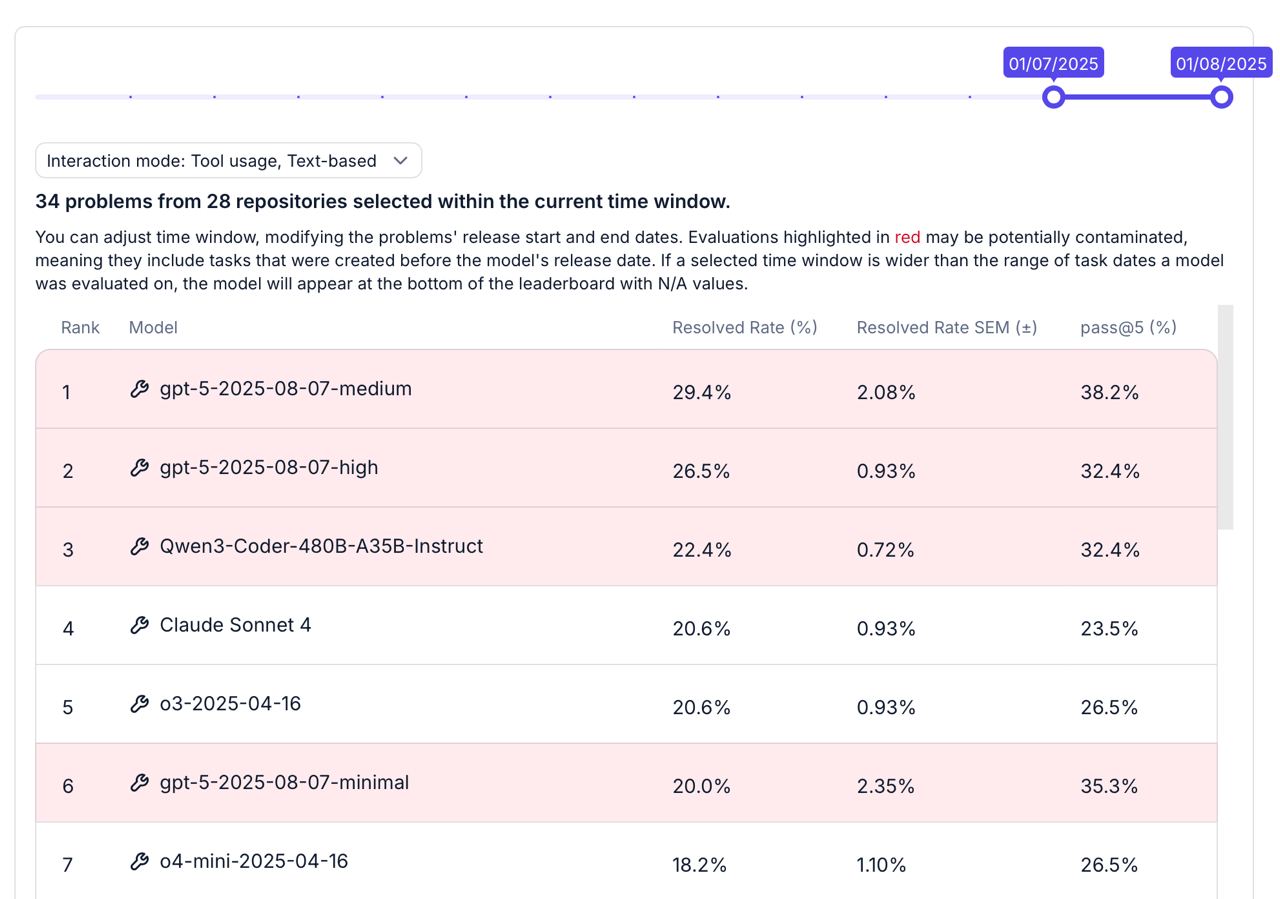Select the o3-2025-04-16 model name

230,704
